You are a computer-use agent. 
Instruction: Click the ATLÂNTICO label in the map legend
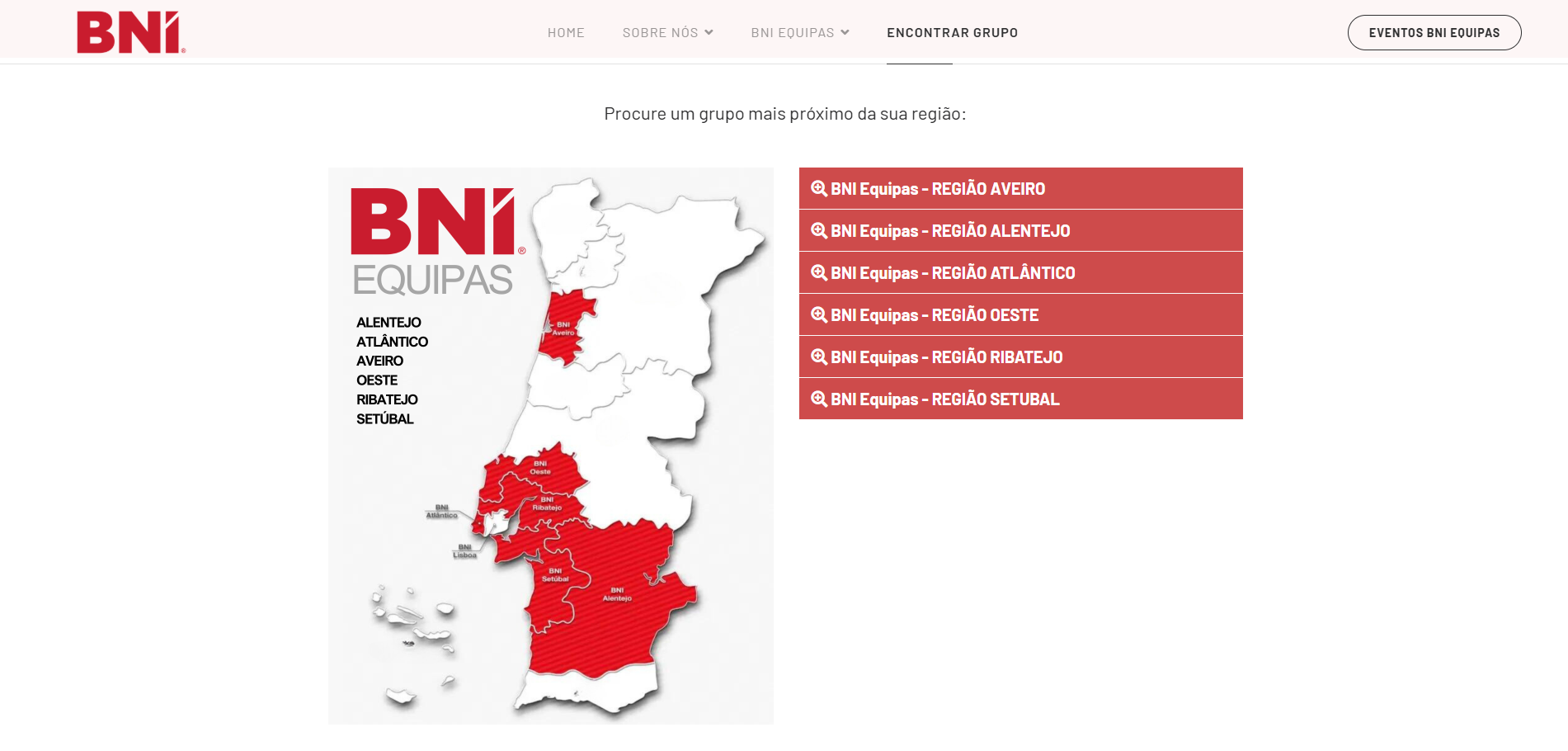(x=392, y=342)
